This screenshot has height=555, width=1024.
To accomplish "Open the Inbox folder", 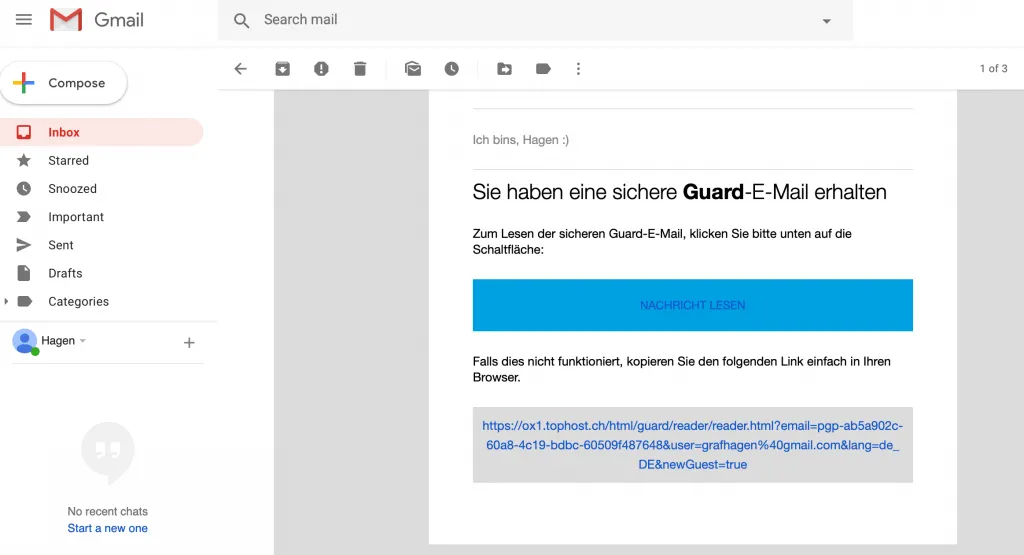I will 102,132.
